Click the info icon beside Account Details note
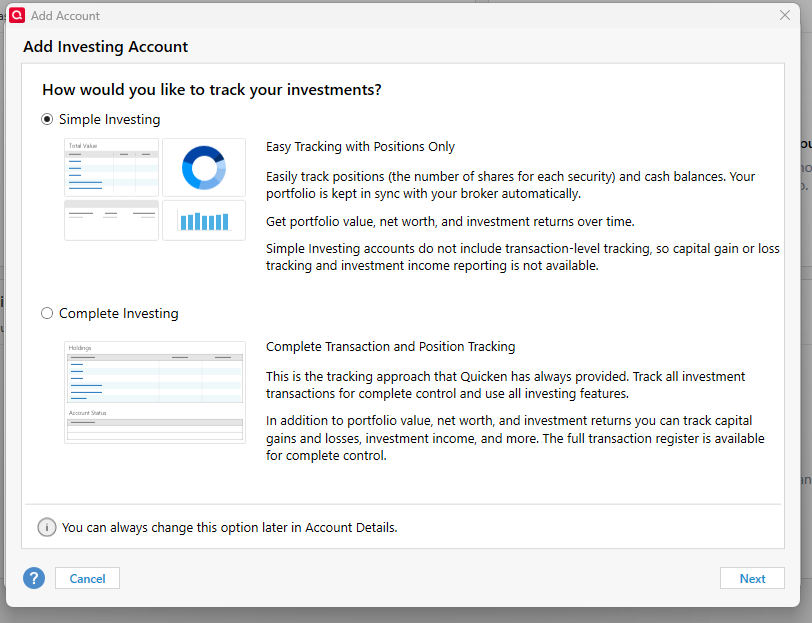The height and width of the screenshot is (623, 812). click(x=47, y=527)
